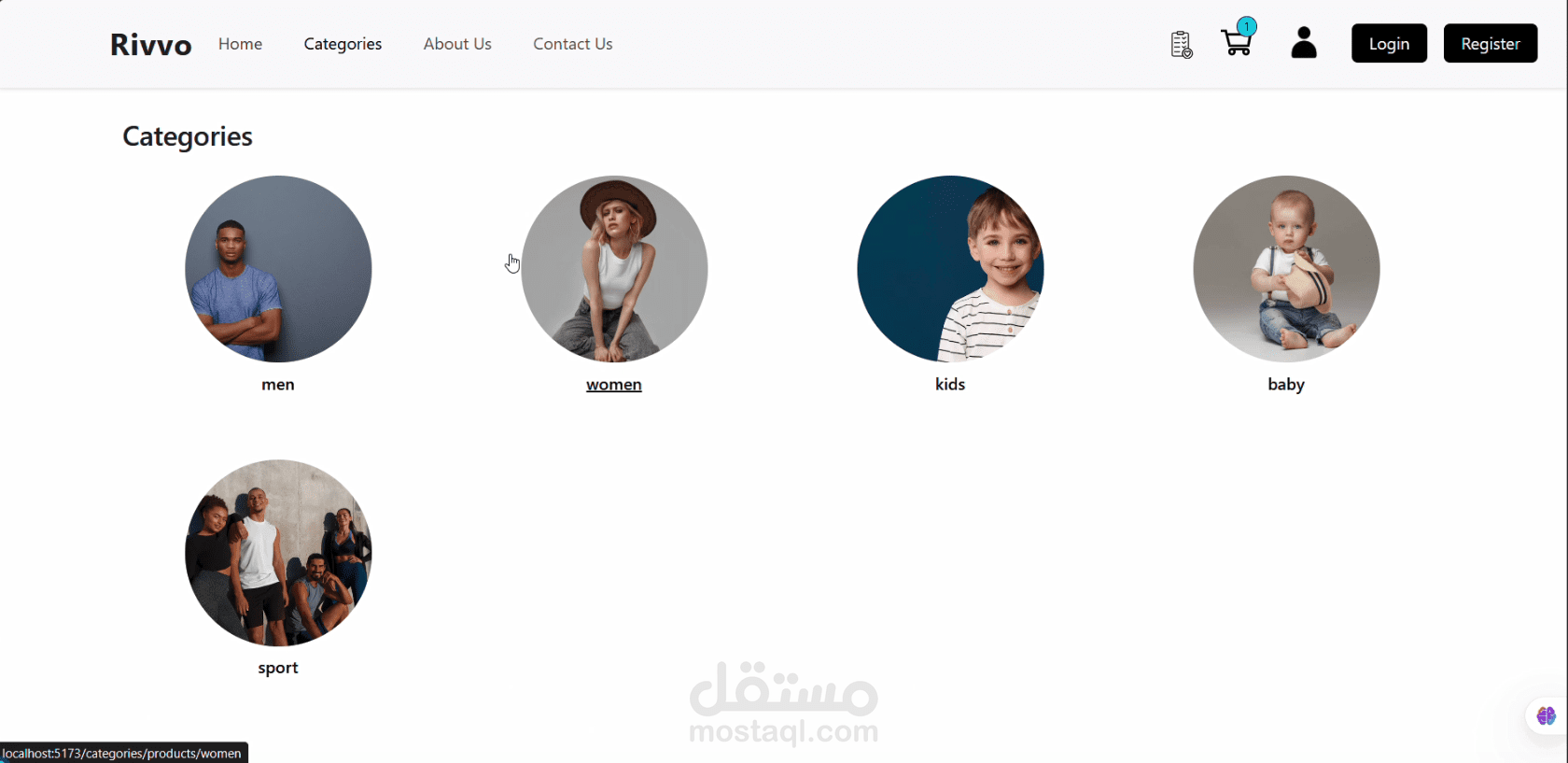Click the underlined women link
This screenshot has height=763, width=1568.
click(614, 385)
